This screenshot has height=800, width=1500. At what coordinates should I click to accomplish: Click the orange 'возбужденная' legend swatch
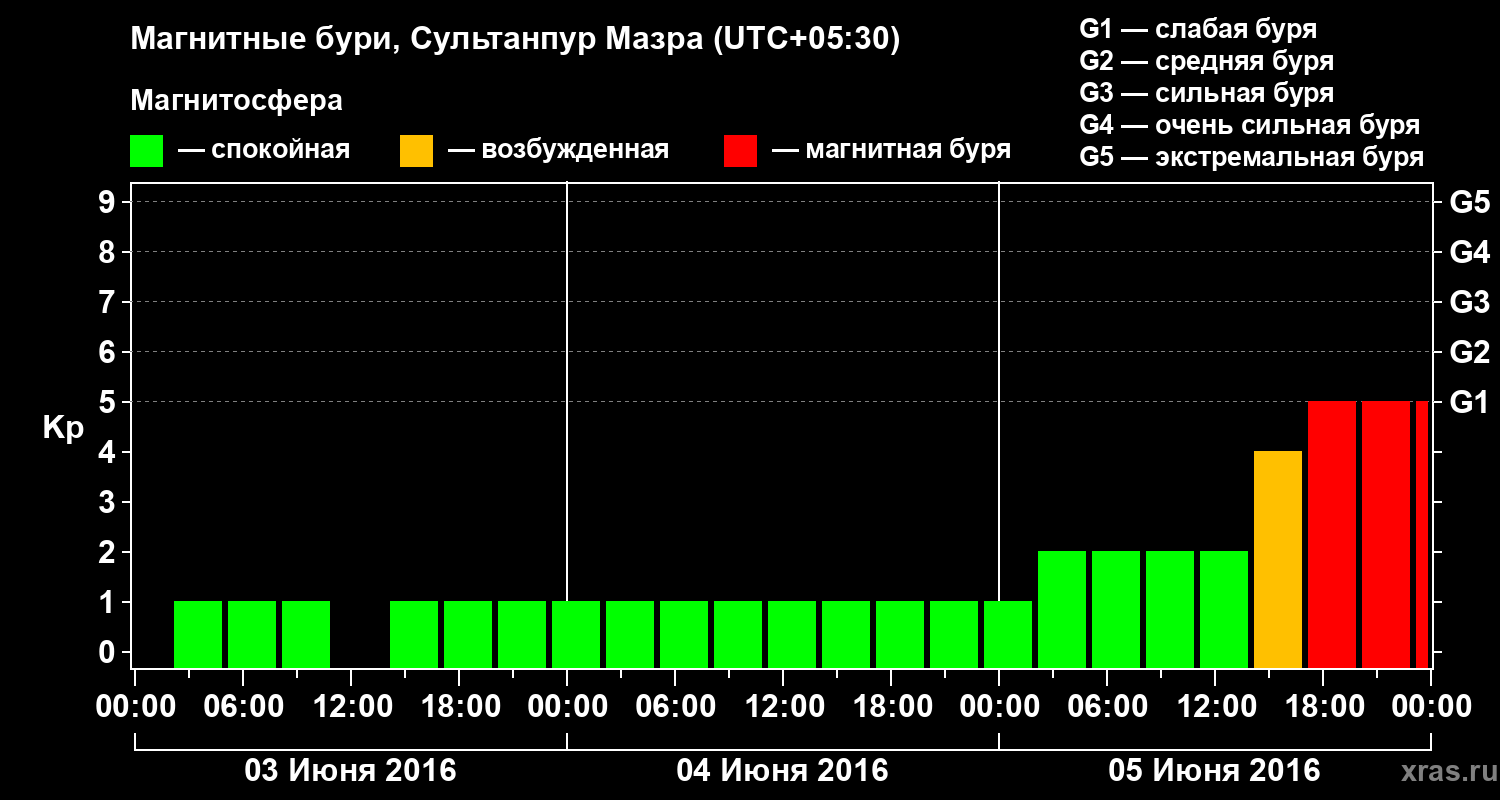pyautogui.click(x=416, y=151)
